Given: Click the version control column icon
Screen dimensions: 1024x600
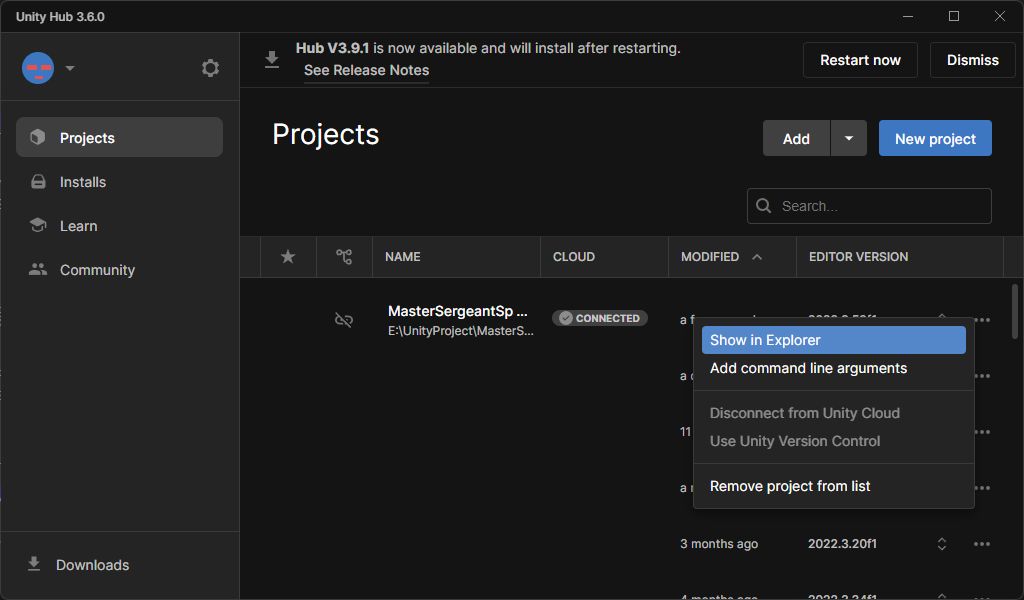Looking at the screenshot, I should click(344, 257).
